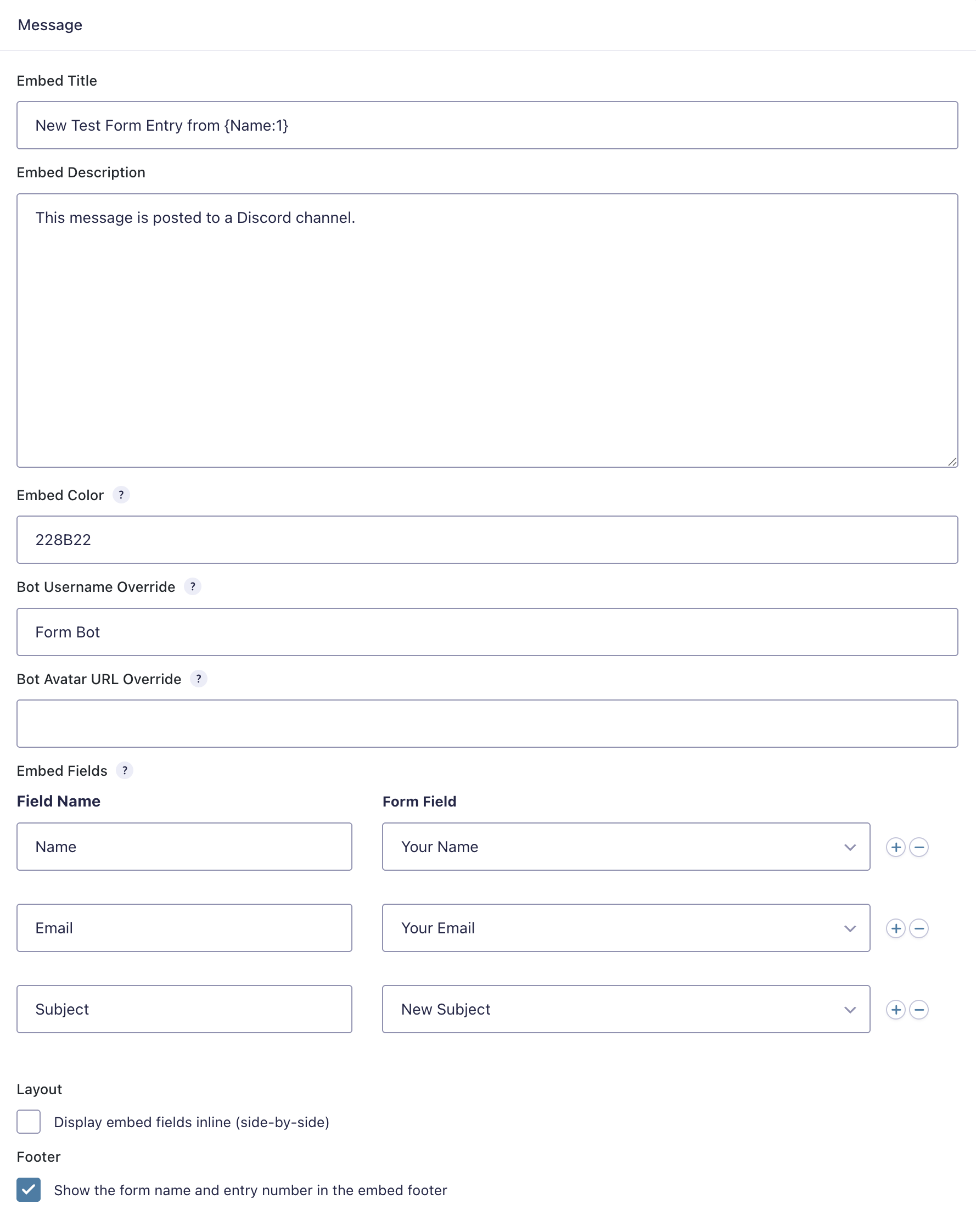Remove the Subject field mapping row

tap(919, 1009)
